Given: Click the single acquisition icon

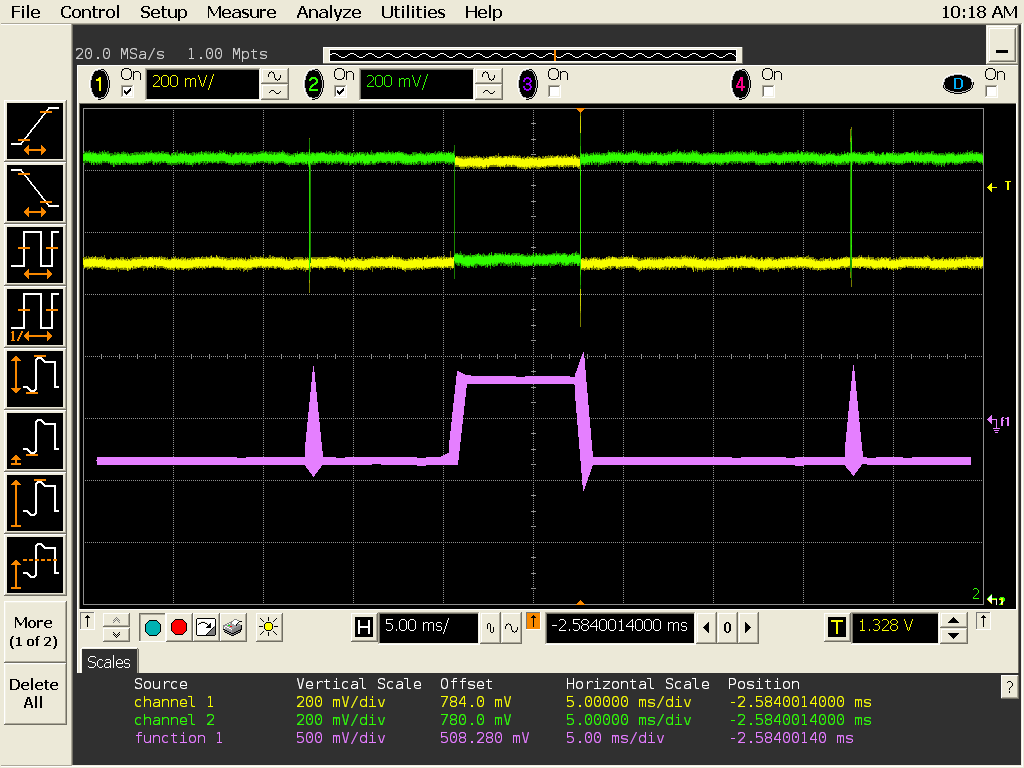Looking at the screenshot, I should tap(206, 628).
